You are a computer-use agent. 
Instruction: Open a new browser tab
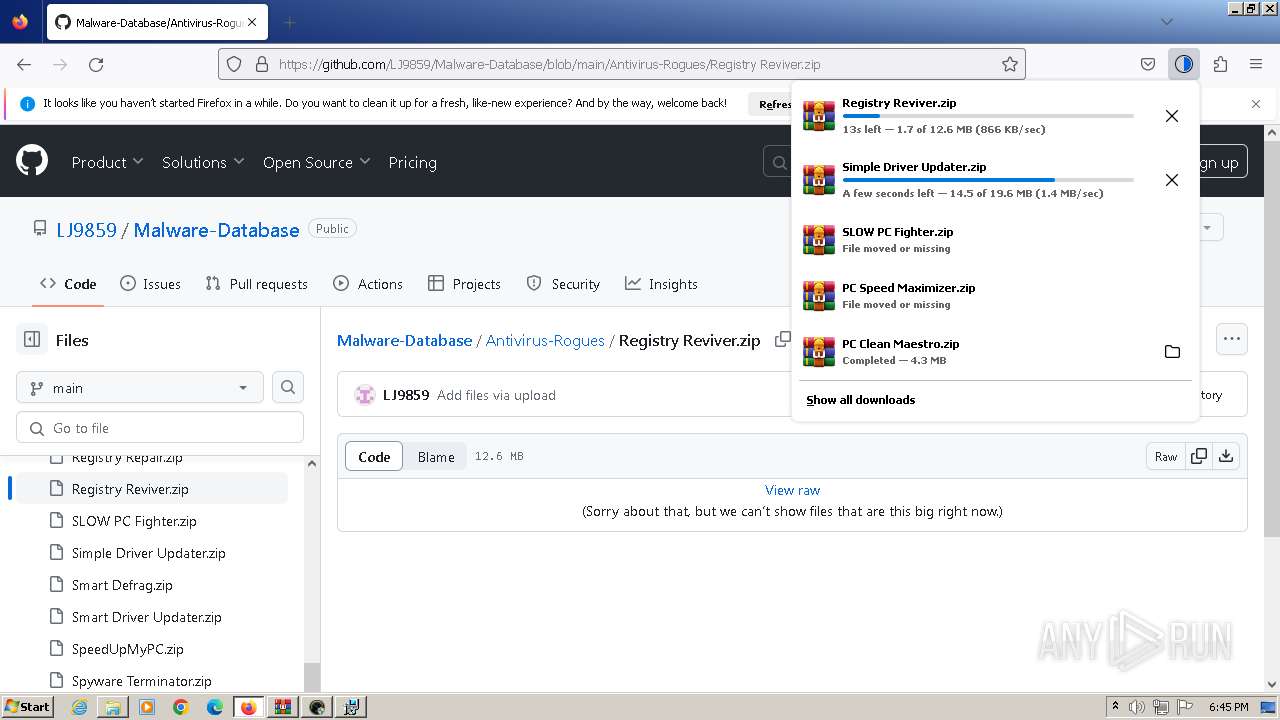(x=289, y=22)
